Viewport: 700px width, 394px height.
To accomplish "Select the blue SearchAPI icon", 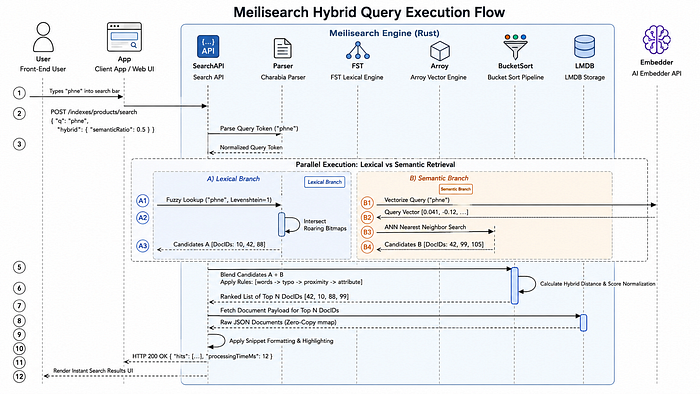I will [208, 47].
